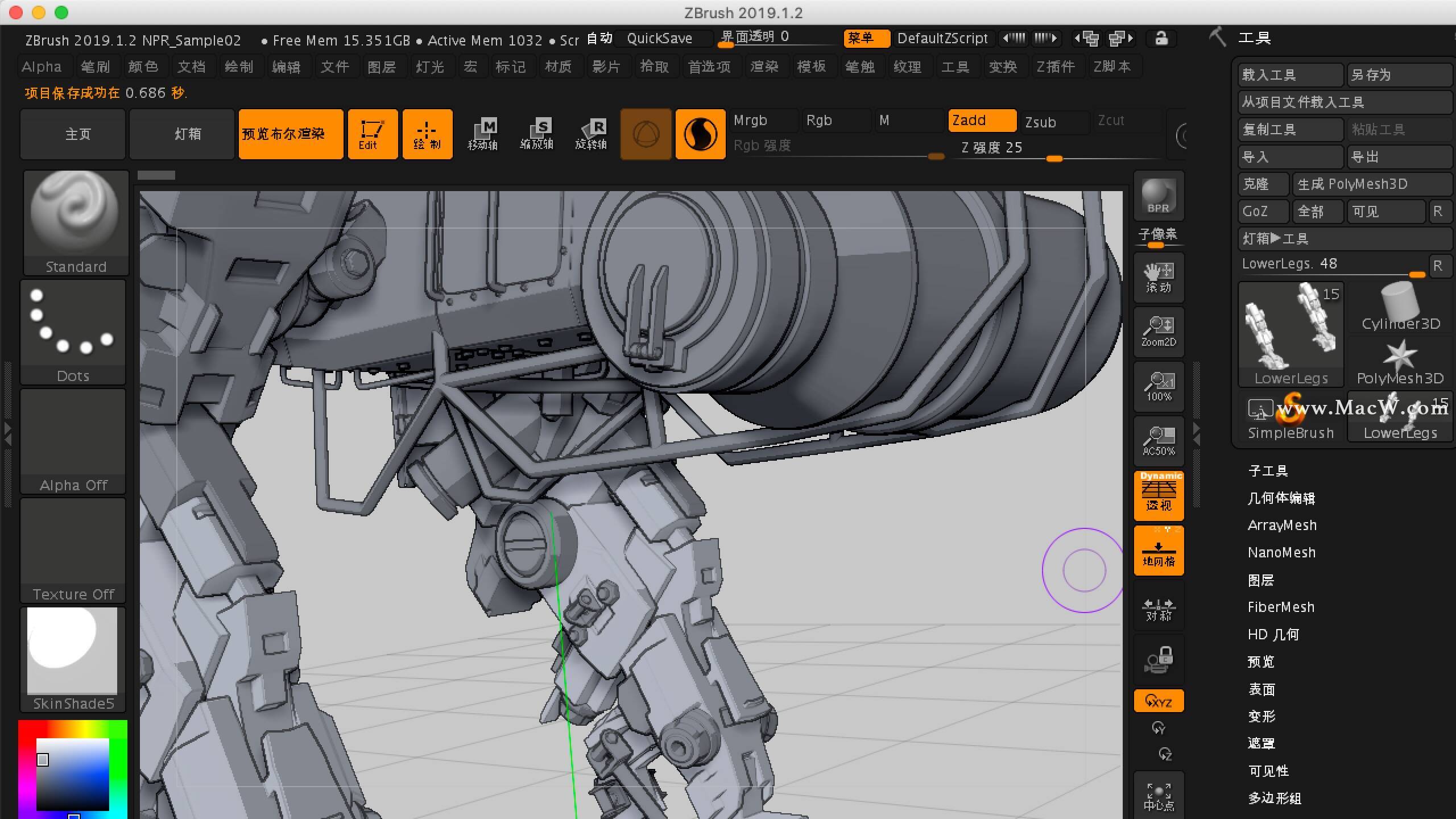Image resolution: width=1456 pixels, height=819 pixels.
Task: Expand the 多边形组 polygroups section
Action: [1275, 799]
